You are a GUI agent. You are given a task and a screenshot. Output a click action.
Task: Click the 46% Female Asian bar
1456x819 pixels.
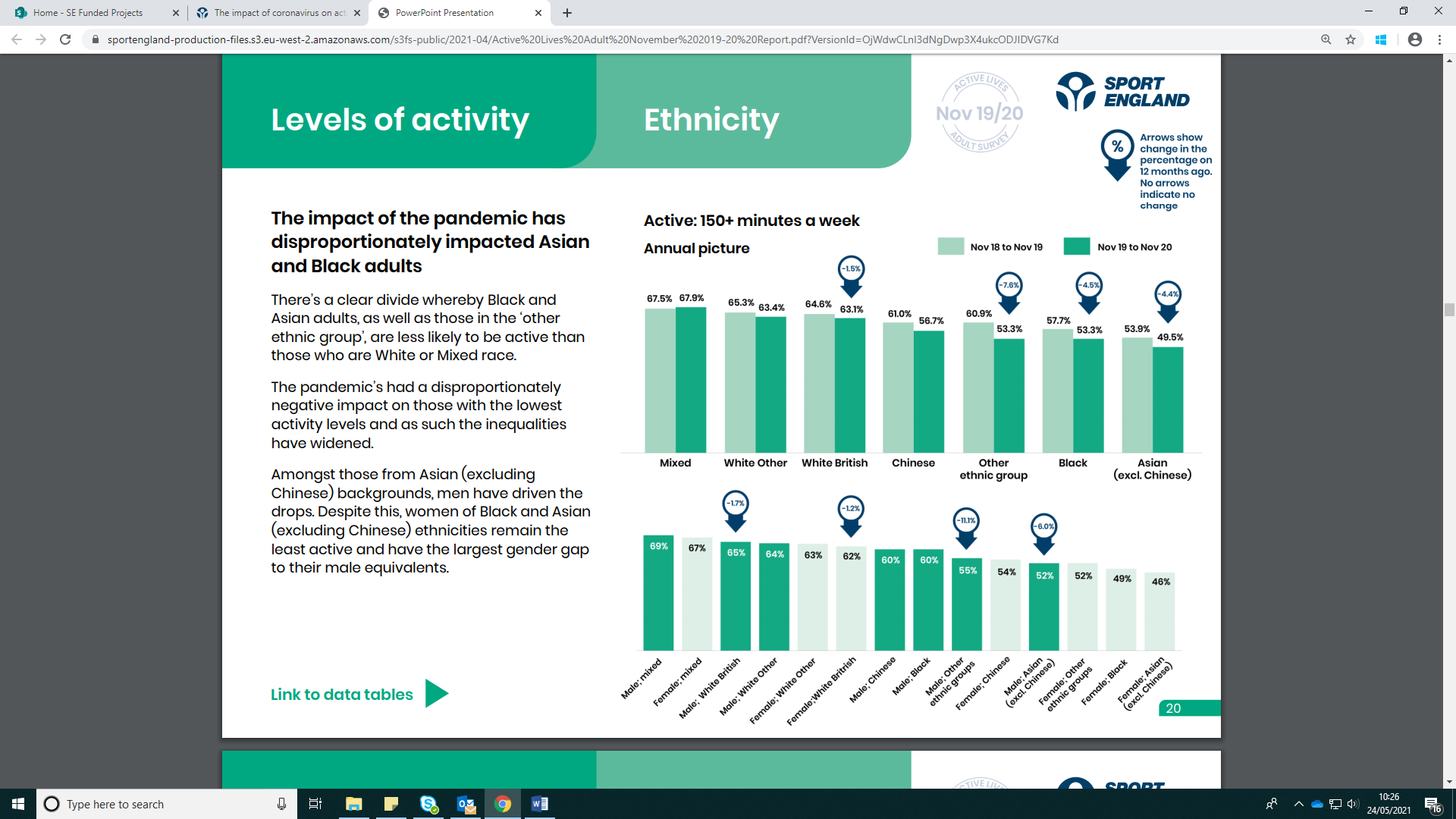(1160, 611)
